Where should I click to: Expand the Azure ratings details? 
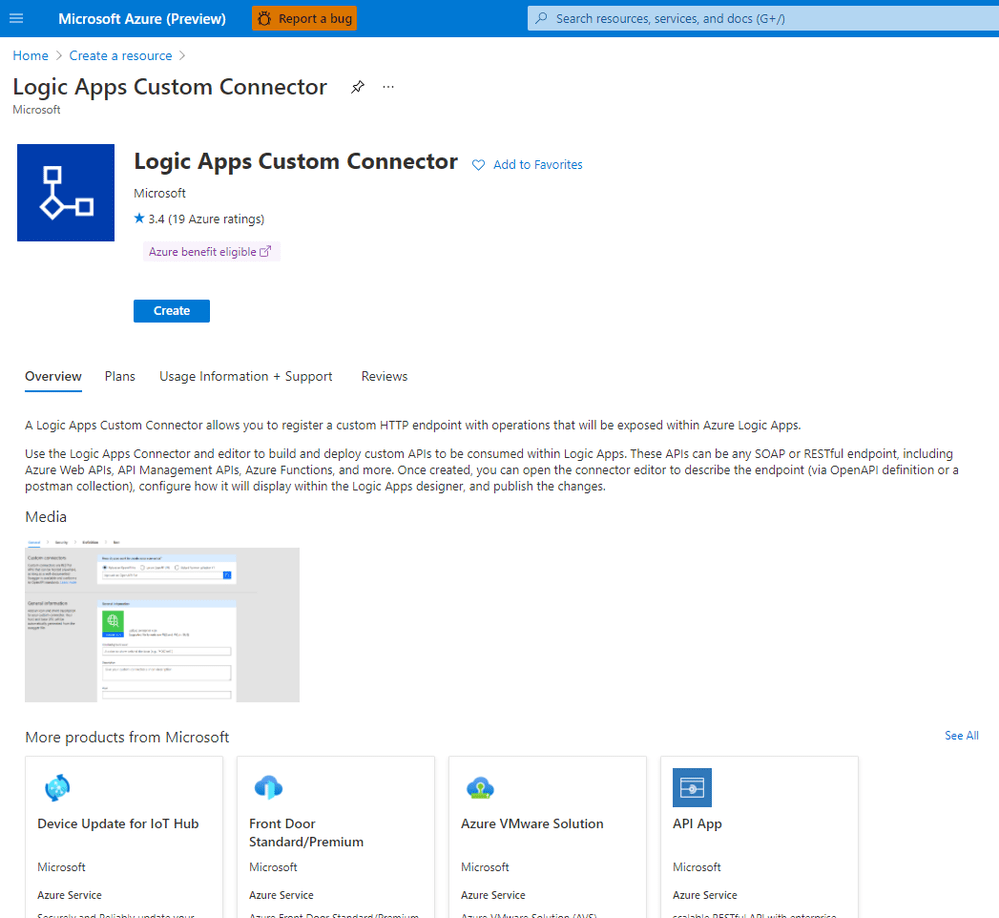tap(206, 218)
